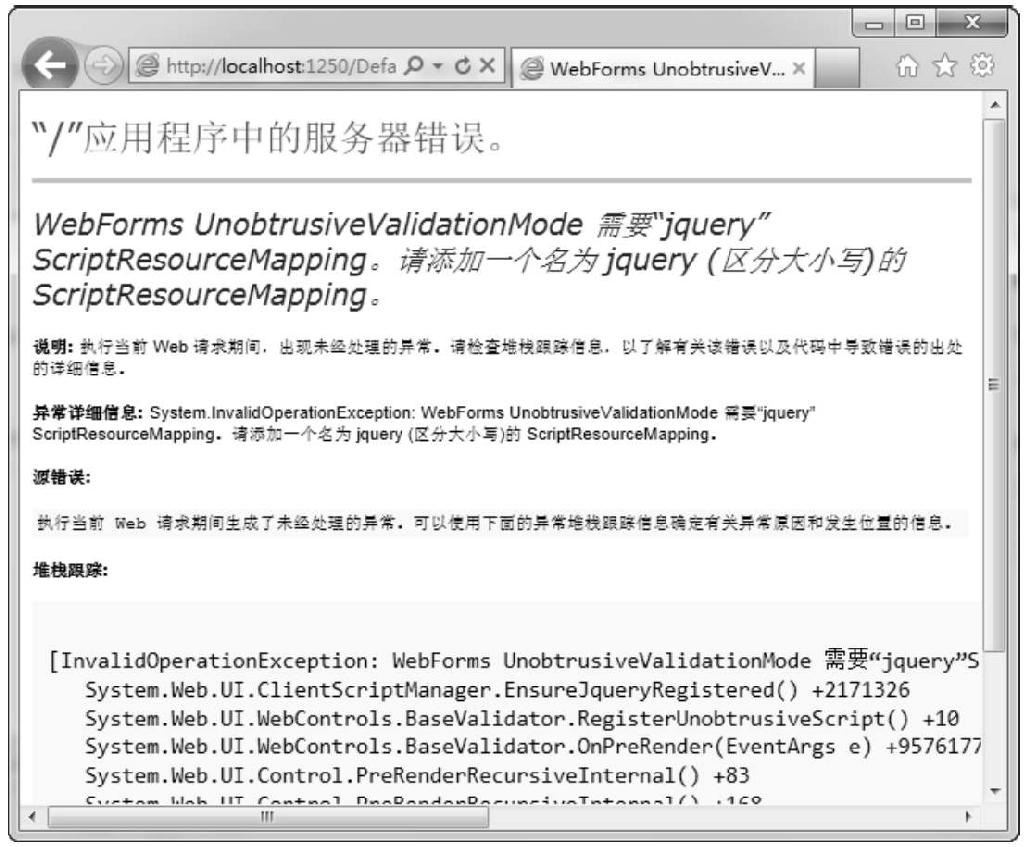Minimize the browser window

coord(874,24)
